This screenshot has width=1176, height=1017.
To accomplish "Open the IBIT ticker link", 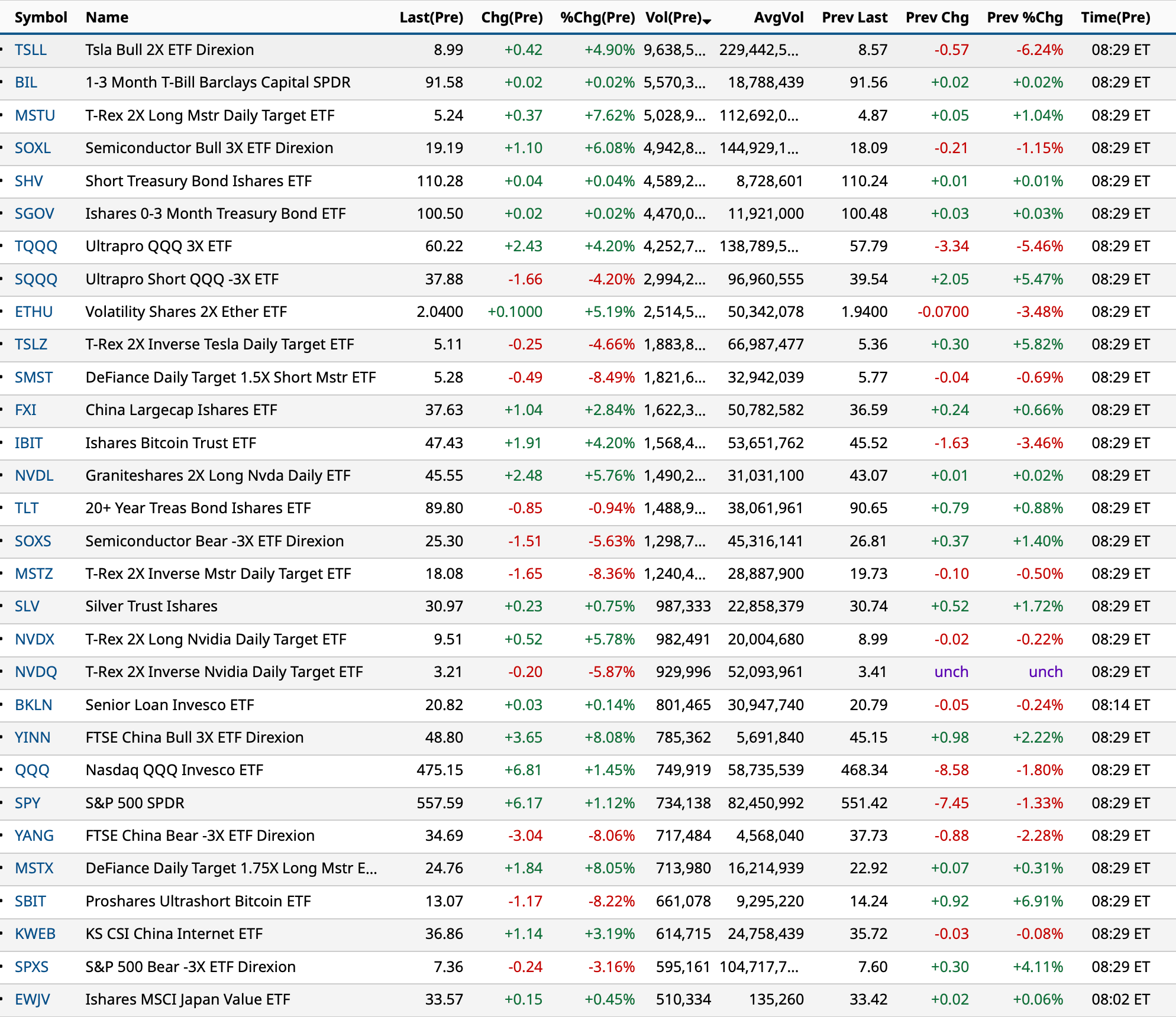I will (28, 443).
